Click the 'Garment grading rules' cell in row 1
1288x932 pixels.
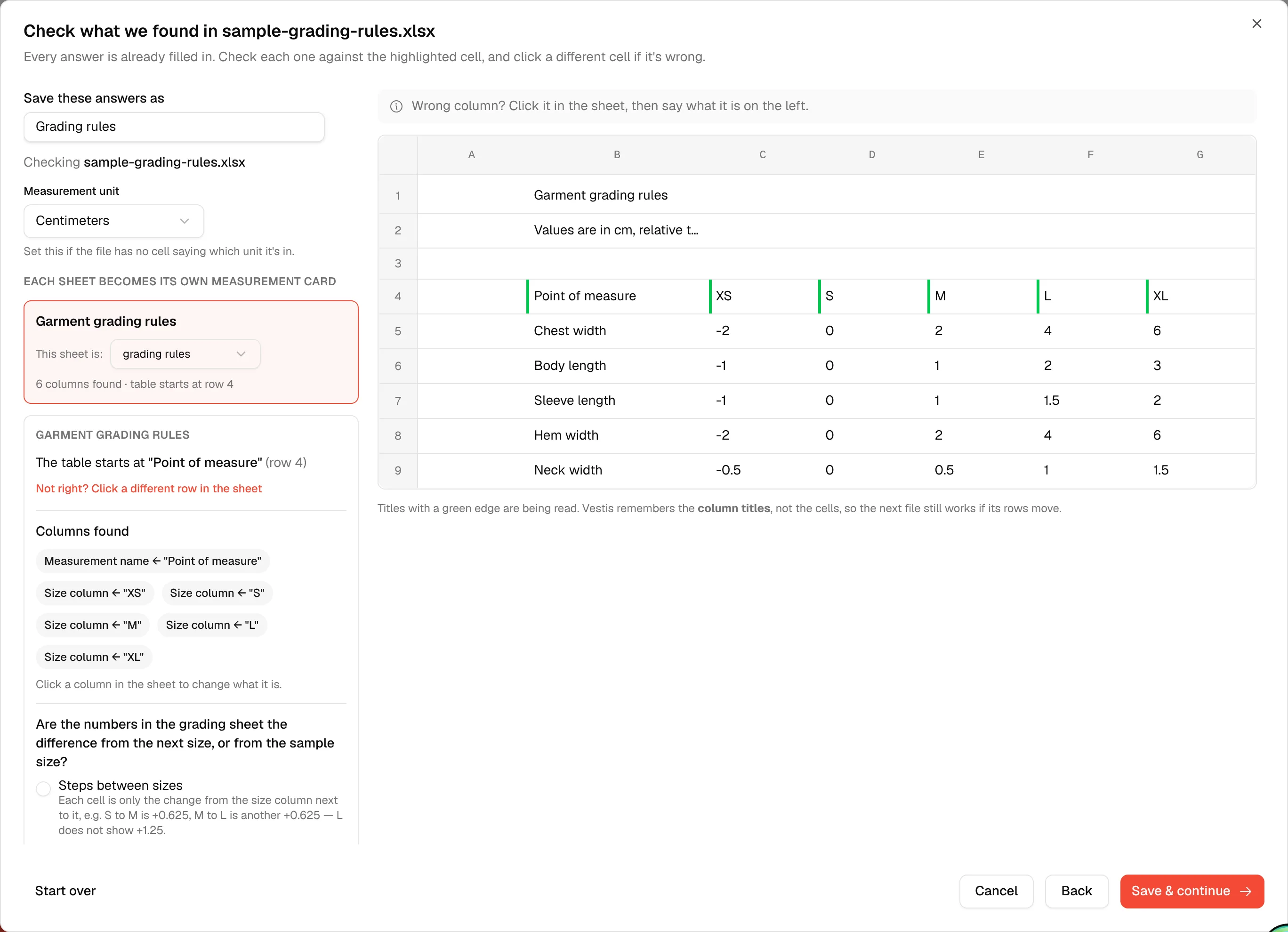click(617, 195)
